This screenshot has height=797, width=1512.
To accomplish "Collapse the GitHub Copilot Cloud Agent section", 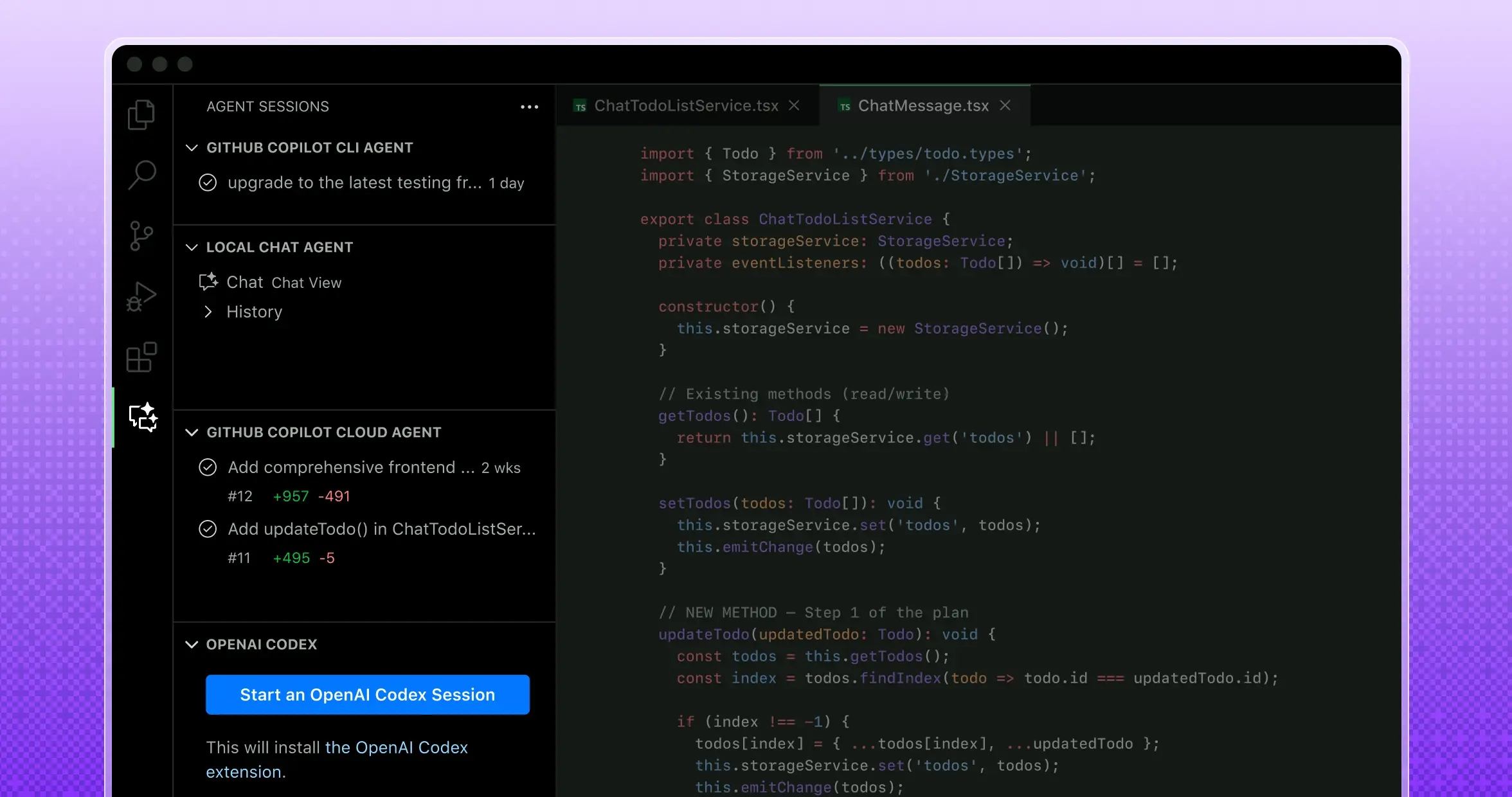I will coord(192,433).
